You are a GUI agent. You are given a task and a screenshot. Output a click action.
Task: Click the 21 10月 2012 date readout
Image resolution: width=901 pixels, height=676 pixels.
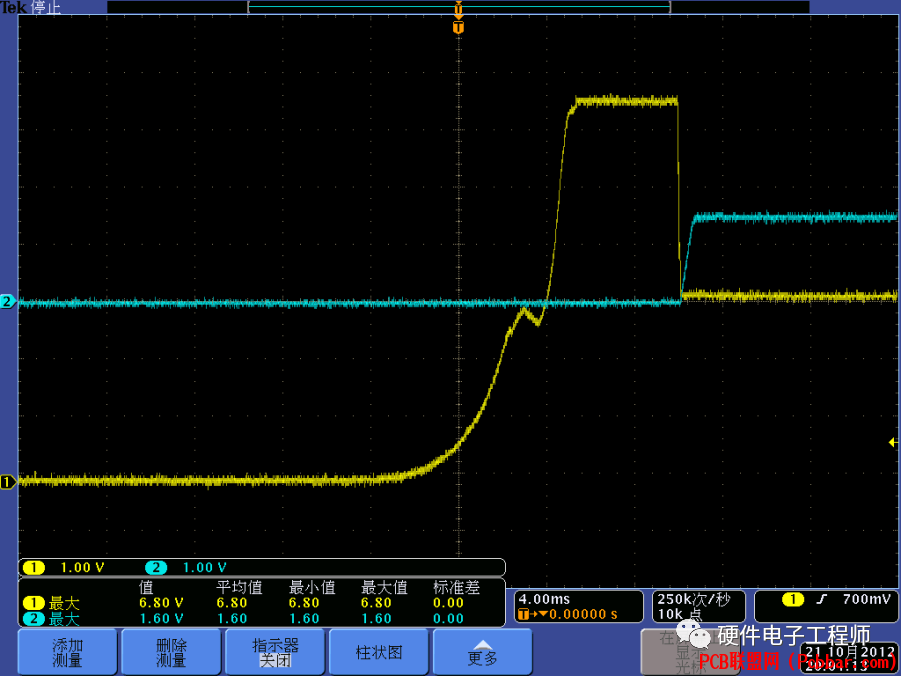click(849, 652)
